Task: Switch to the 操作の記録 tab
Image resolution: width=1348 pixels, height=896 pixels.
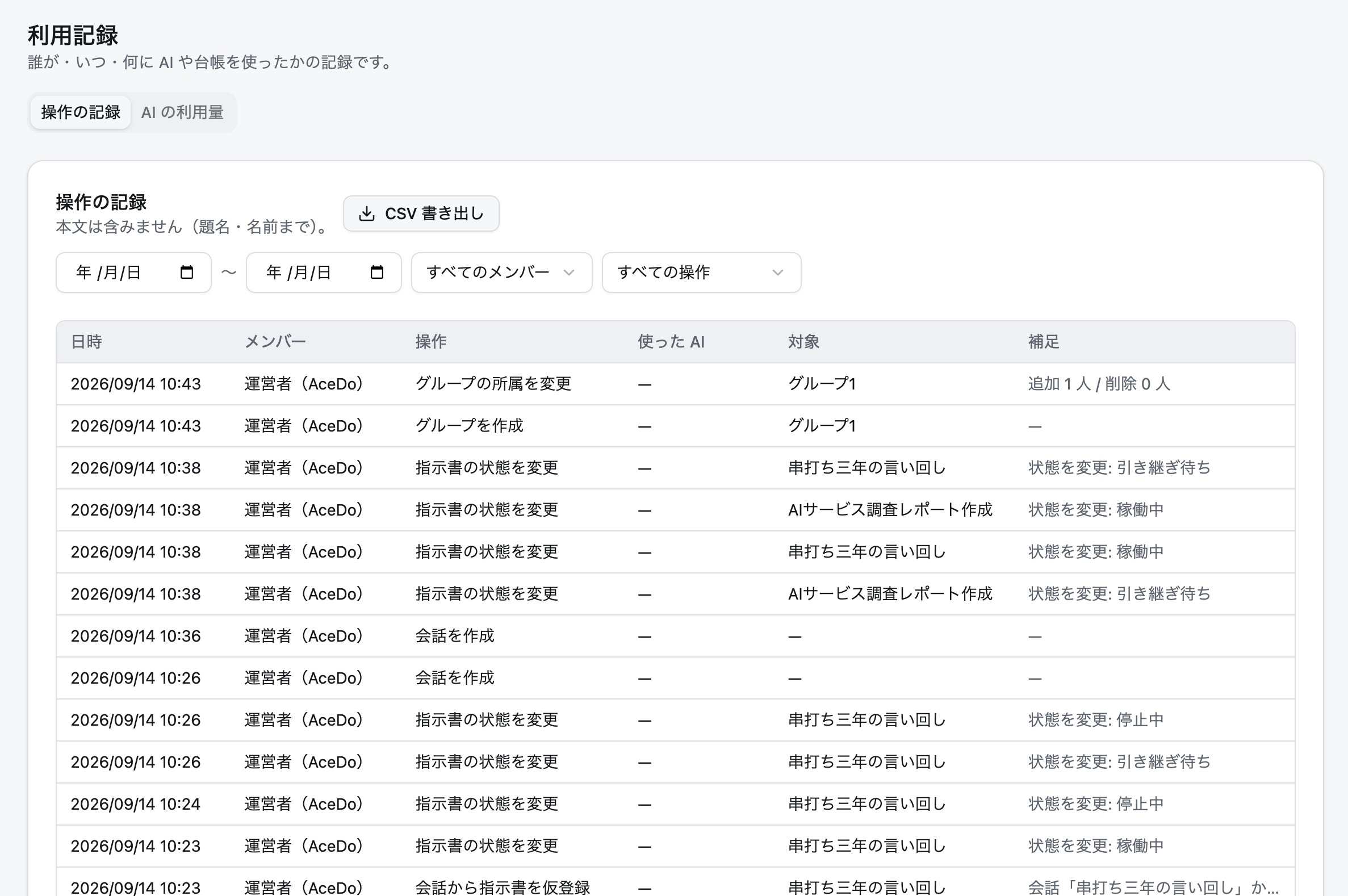Action: pos(81,112)
